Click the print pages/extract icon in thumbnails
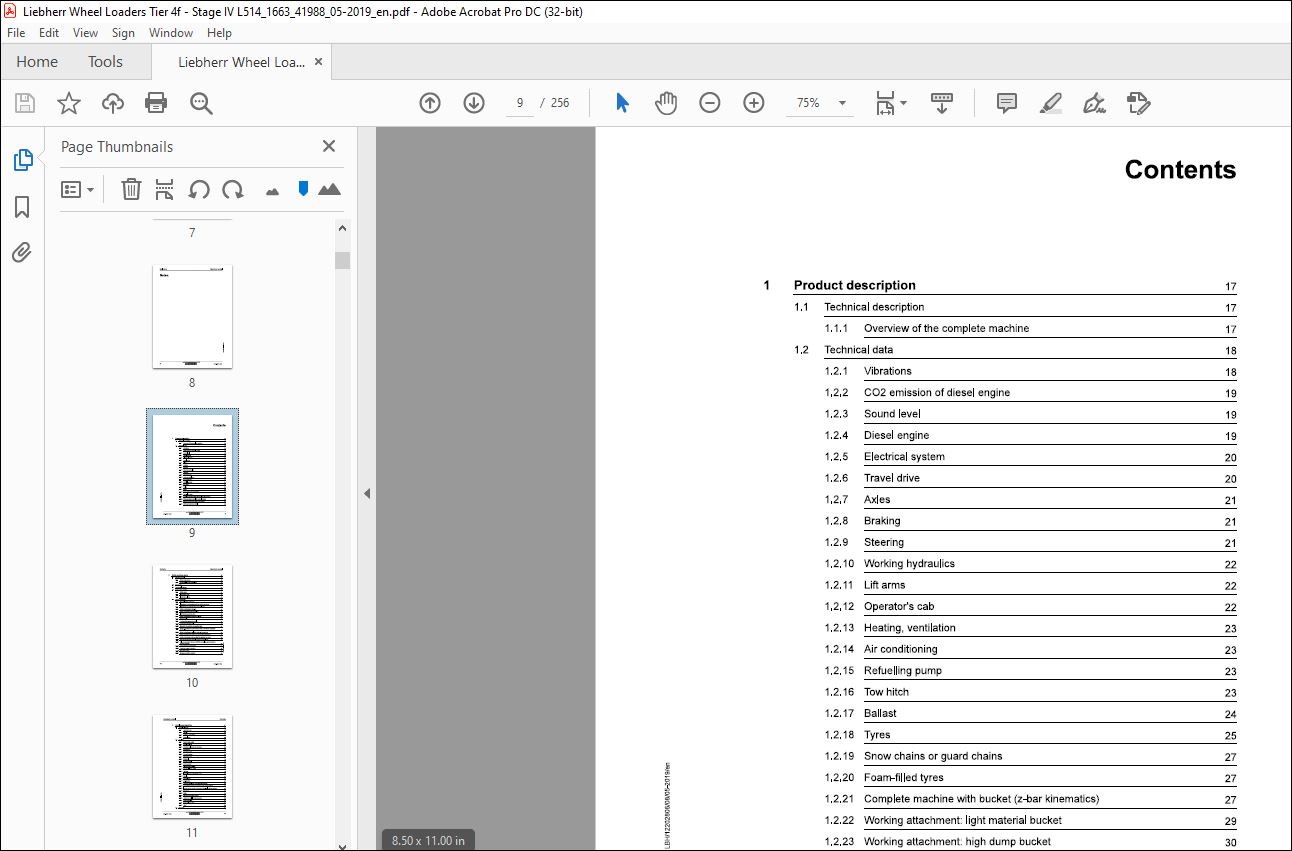 click(x=165, y=189)
